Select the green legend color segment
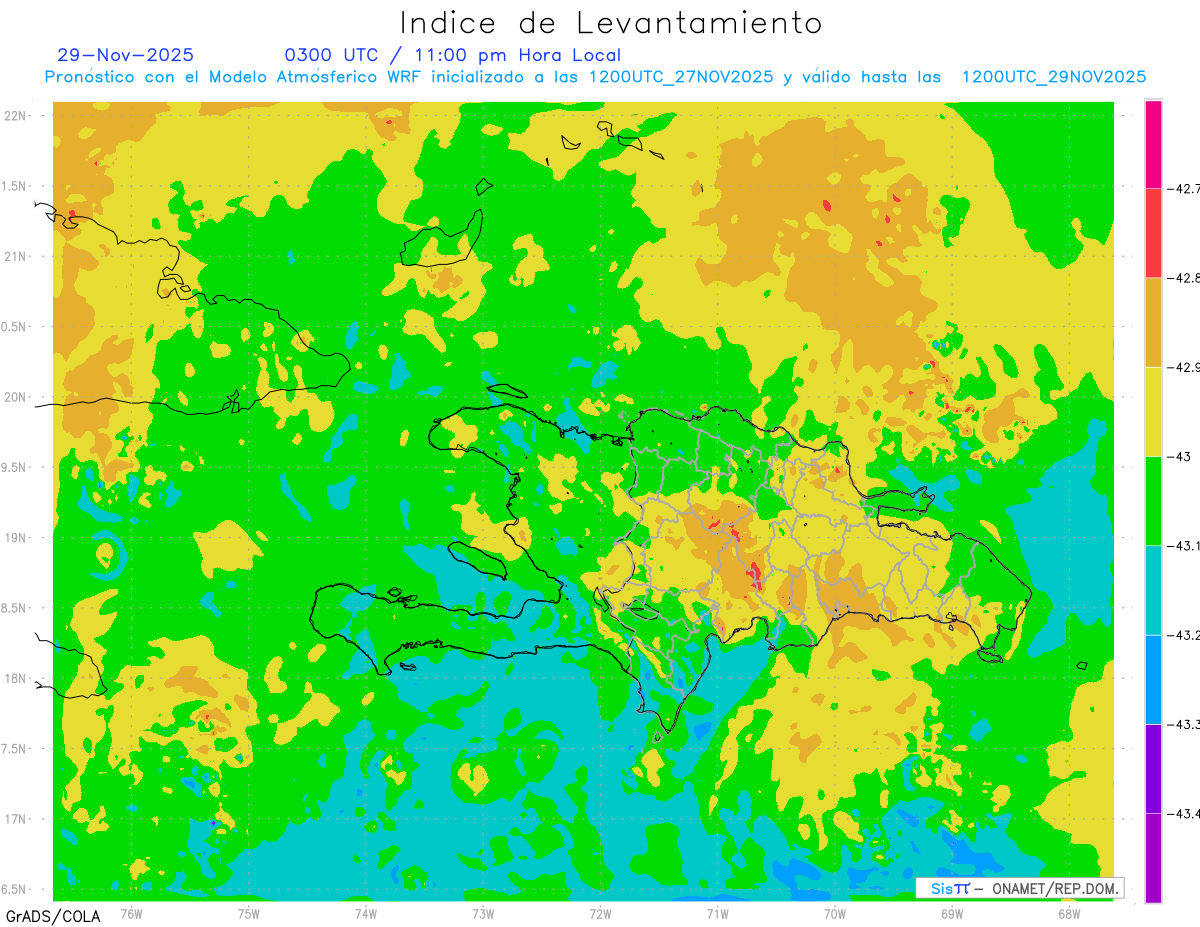This screenshot has height=927, width=1200. tap(1153, 501)
